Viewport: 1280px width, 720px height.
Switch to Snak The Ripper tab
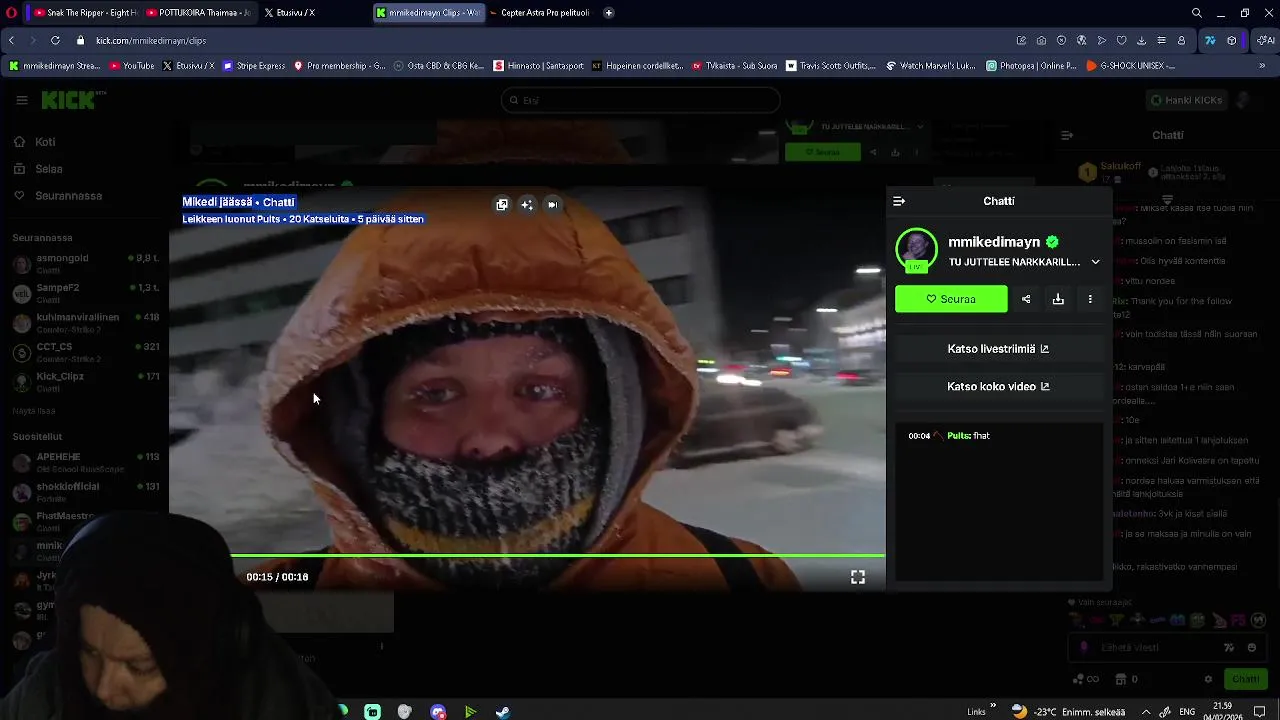[84, 13]
